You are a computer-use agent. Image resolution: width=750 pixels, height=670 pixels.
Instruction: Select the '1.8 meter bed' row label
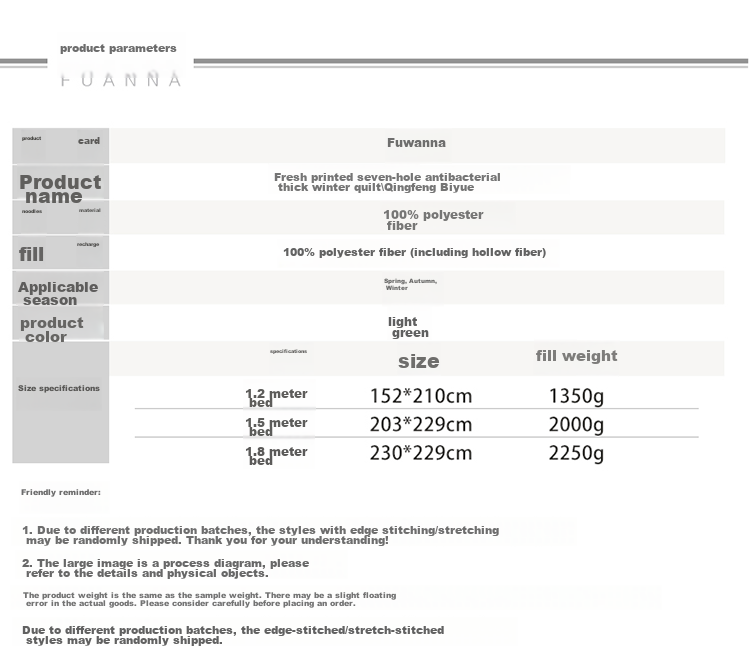click(x=276, y=456)
